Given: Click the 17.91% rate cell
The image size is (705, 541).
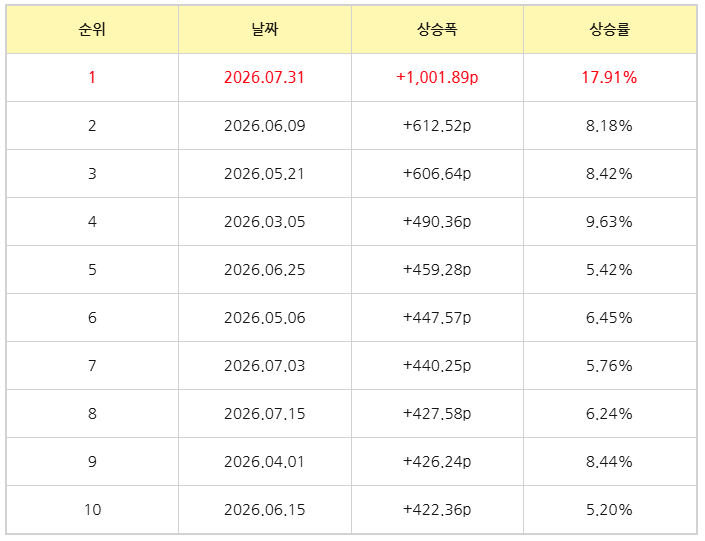Looking at the screenshot, I should [x=610, y=77].
